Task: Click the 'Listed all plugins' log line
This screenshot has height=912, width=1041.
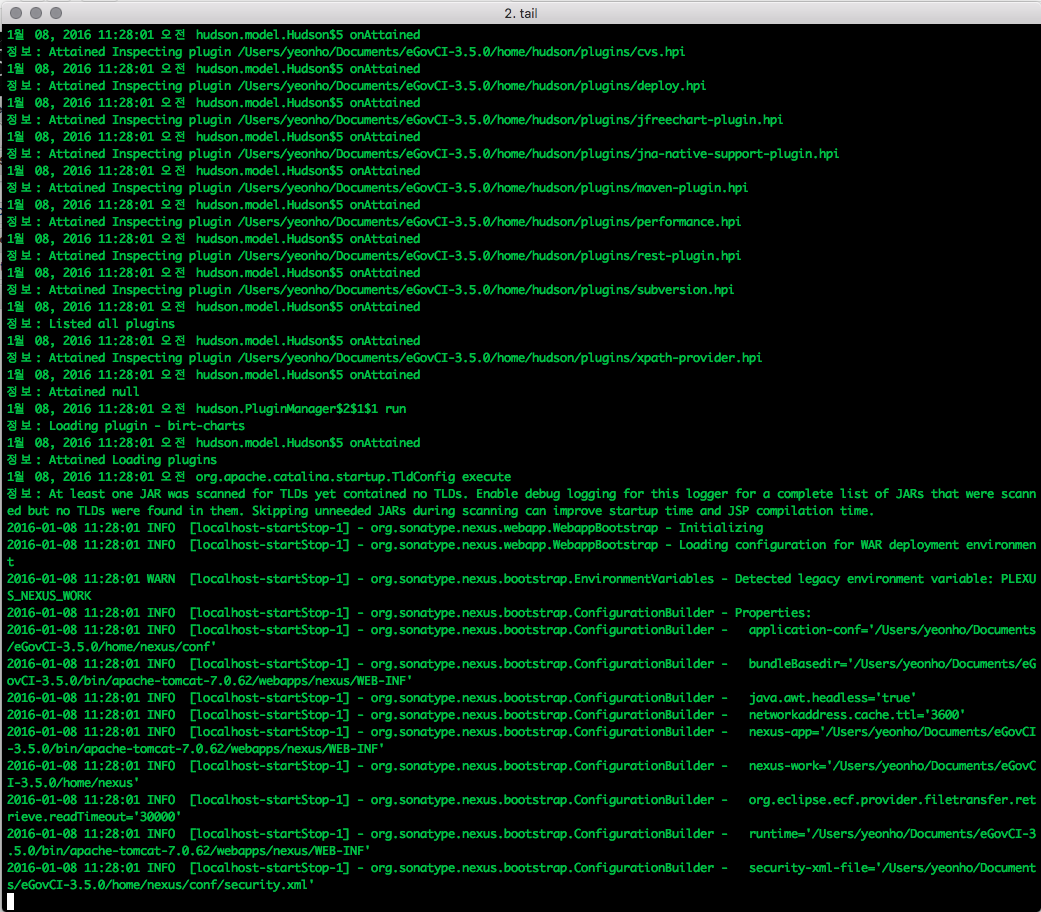Action: (x=111, y=324)
